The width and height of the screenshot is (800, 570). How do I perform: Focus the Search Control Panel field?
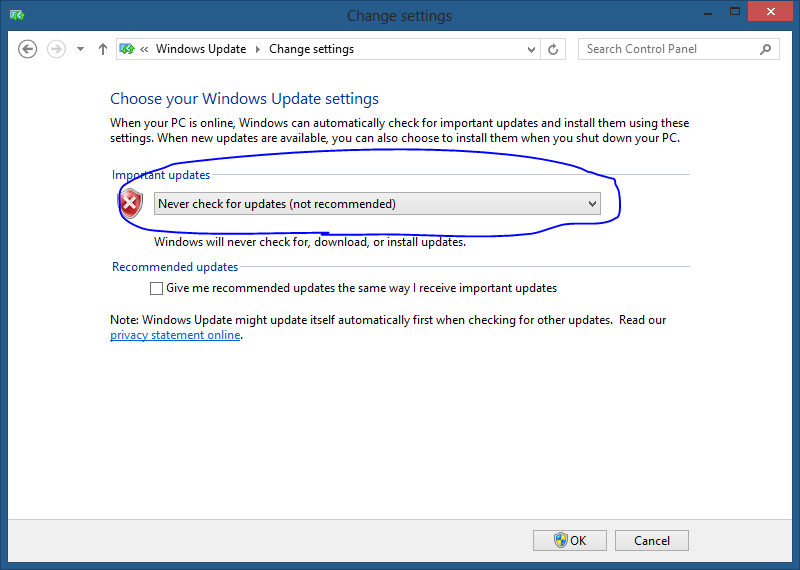pos(679,49)
